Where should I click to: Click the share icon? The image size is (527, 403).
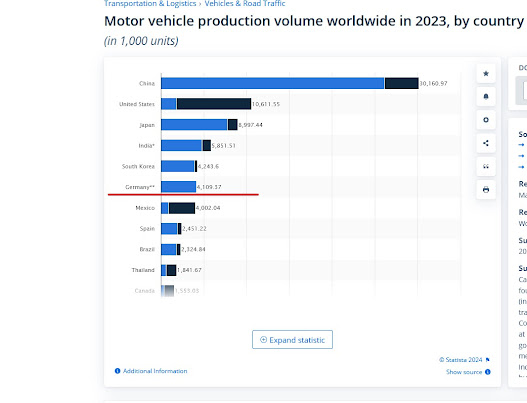(486, 143)
